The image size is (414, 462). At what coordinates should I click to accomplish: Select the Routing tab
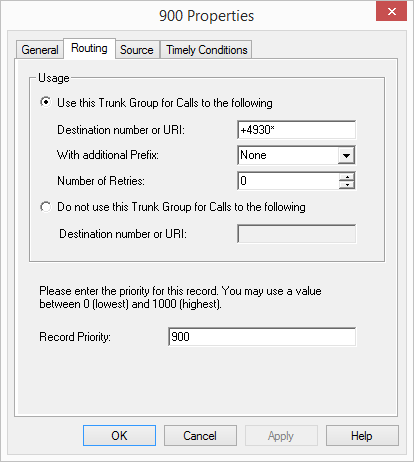point(89,48)
